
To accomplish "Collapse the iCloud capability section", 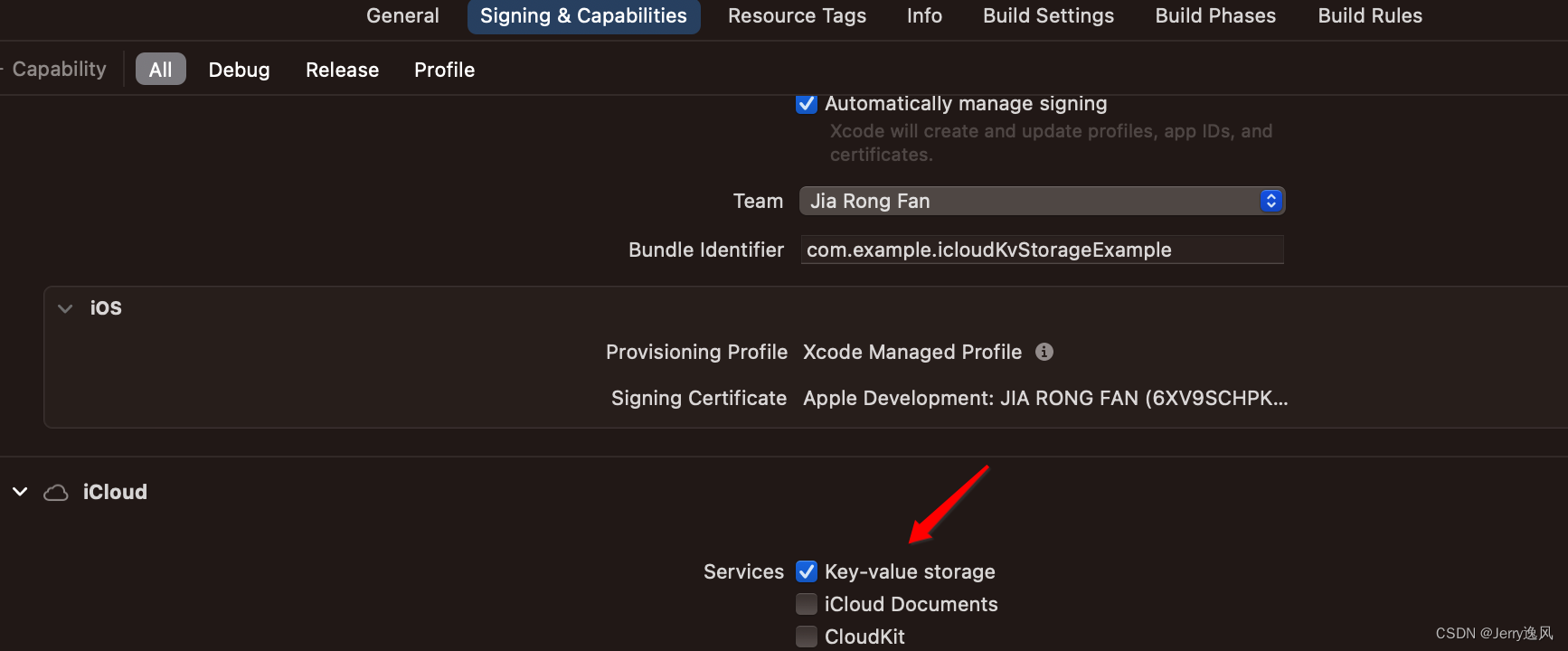I will point(20,492).
